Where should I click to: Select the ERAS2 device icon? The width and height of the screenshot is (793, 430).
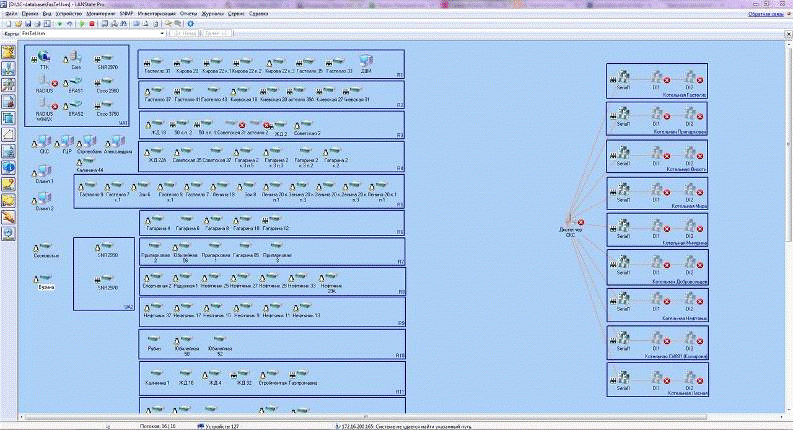(x=75, y=104)
